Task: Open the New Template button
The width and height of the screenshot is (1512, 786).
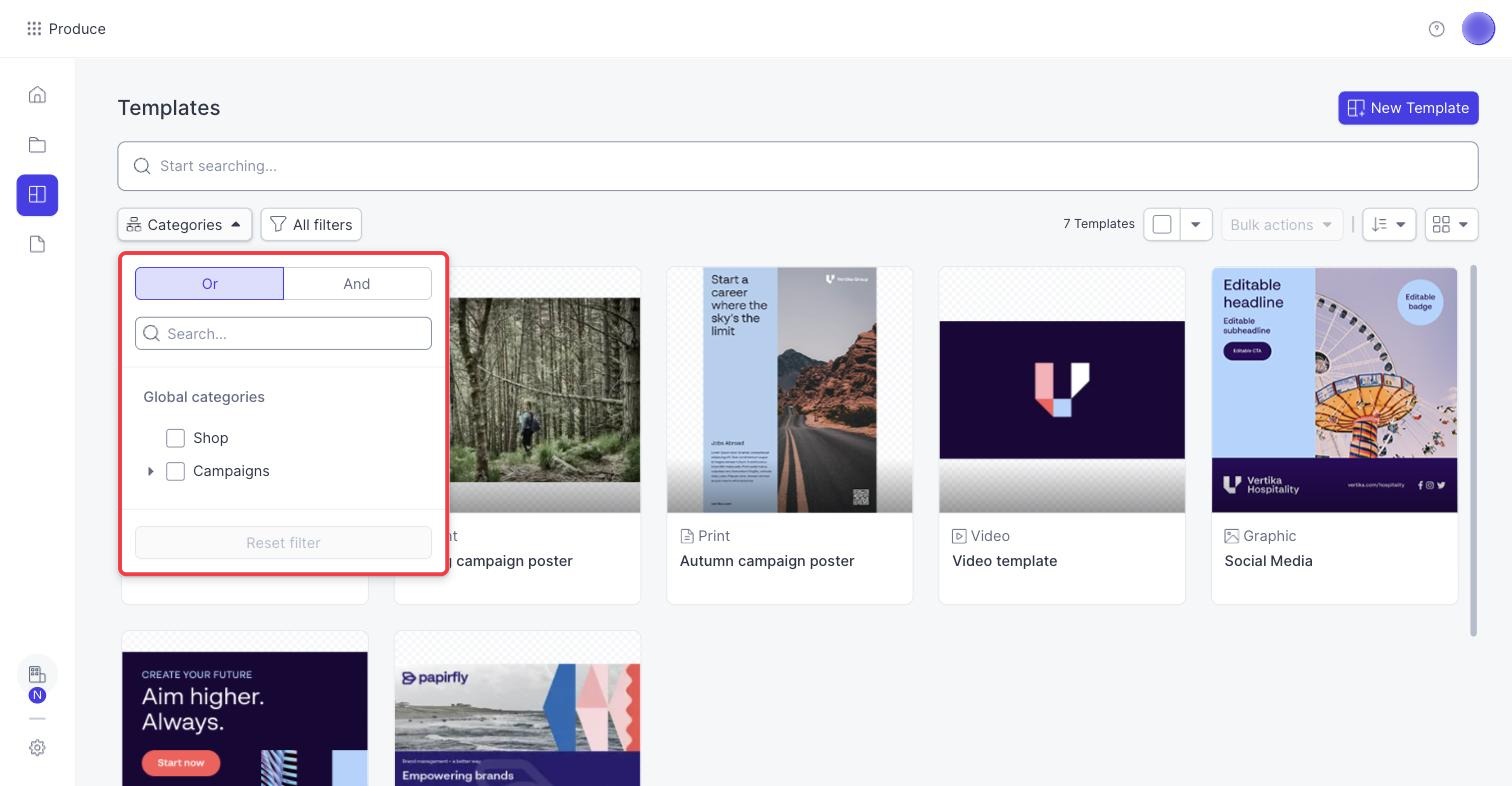Action: (1408, 108)
